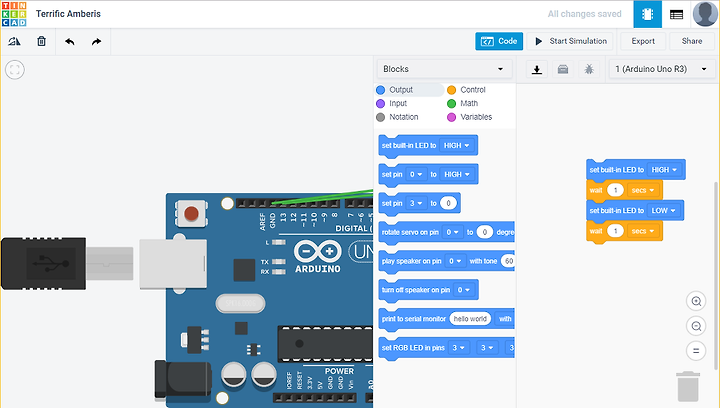Viewport: 720px width, 408px height.
Task: Zoom in on the blocks workspace
Action: [x=696, y=302]
